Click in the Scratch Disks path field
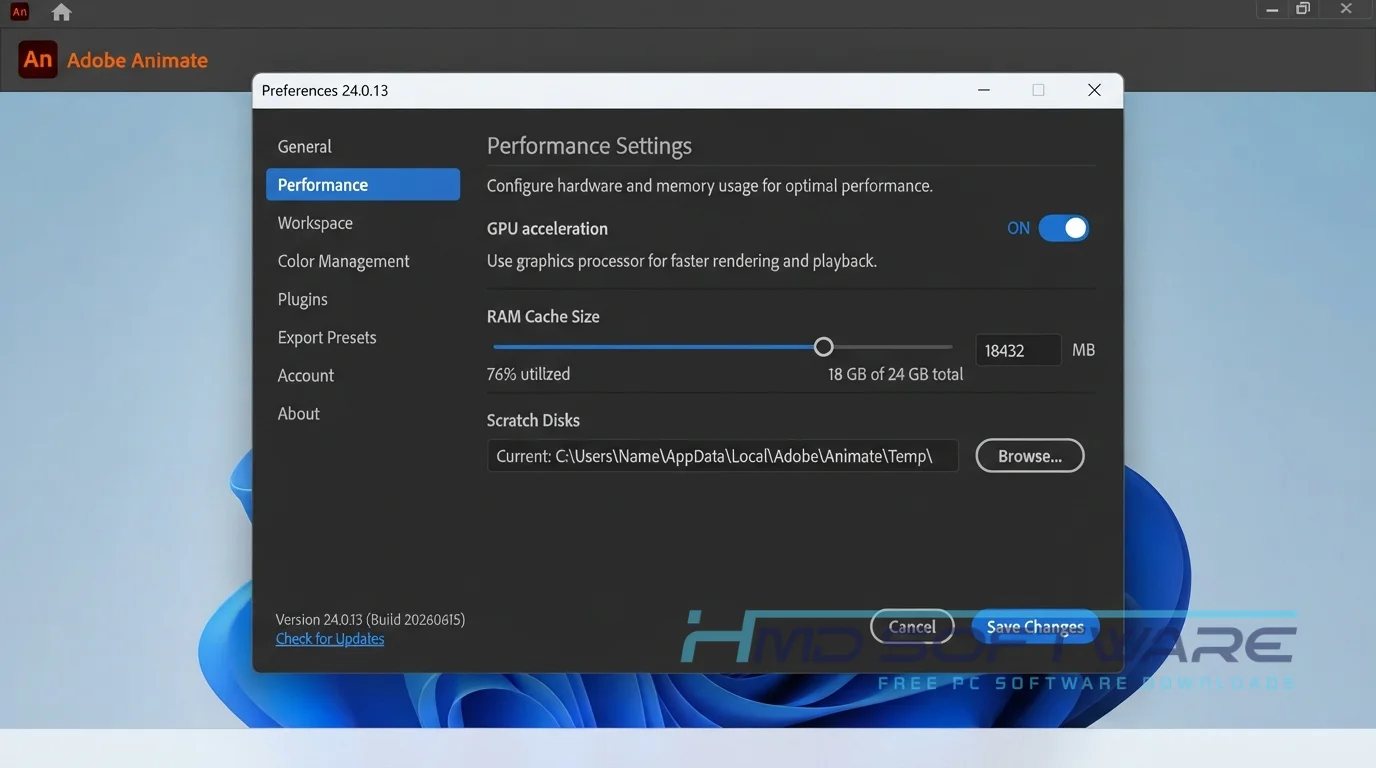 [722, 456]
